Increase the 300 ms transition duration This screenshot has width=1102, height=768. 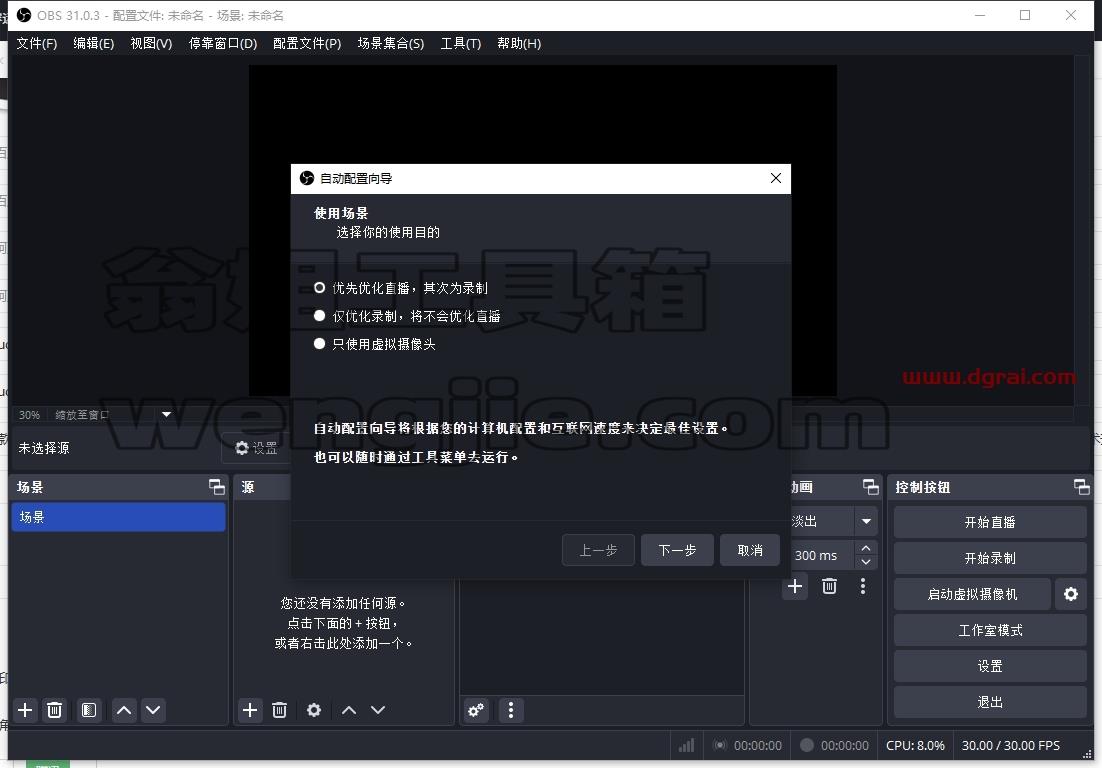click(866, 548)
